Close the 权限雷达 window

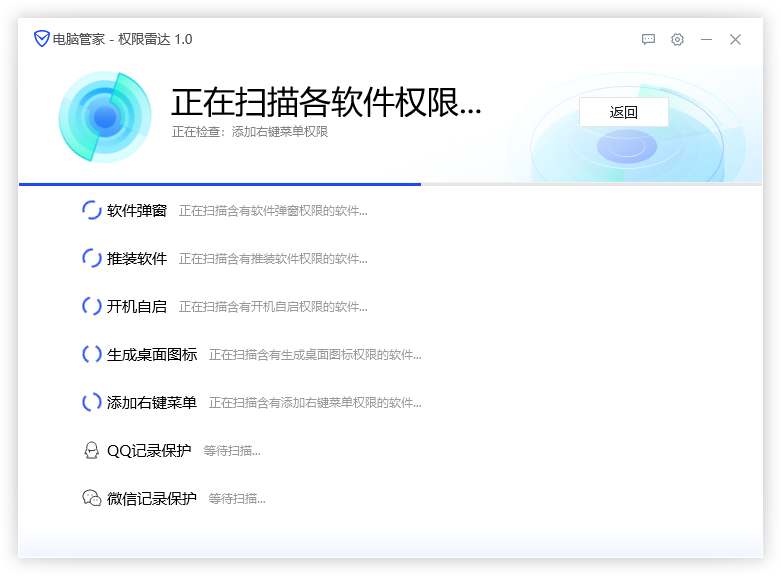[735, 39]
